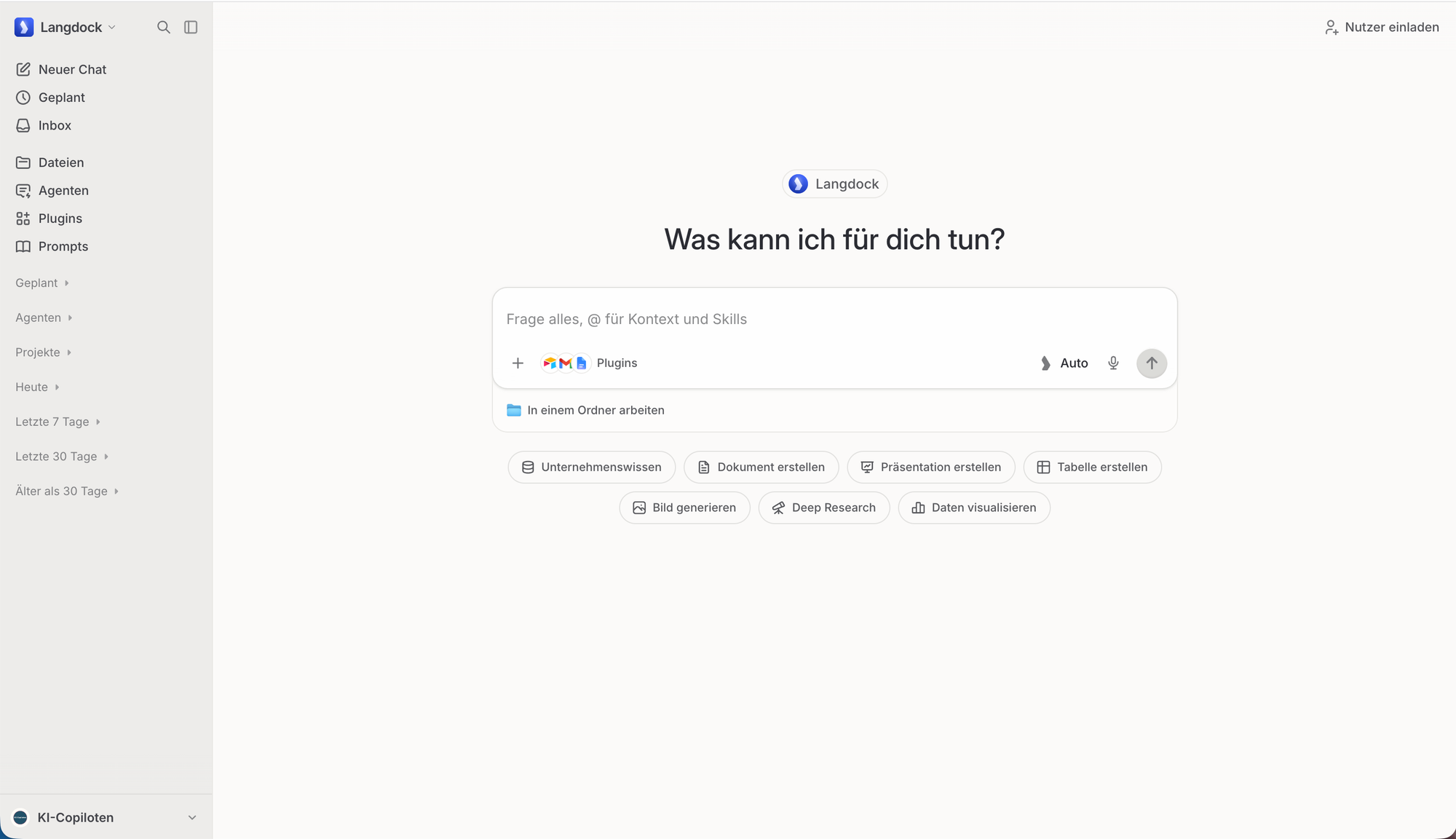Expand Älter als 30 Tage chats

coord(67,492)
